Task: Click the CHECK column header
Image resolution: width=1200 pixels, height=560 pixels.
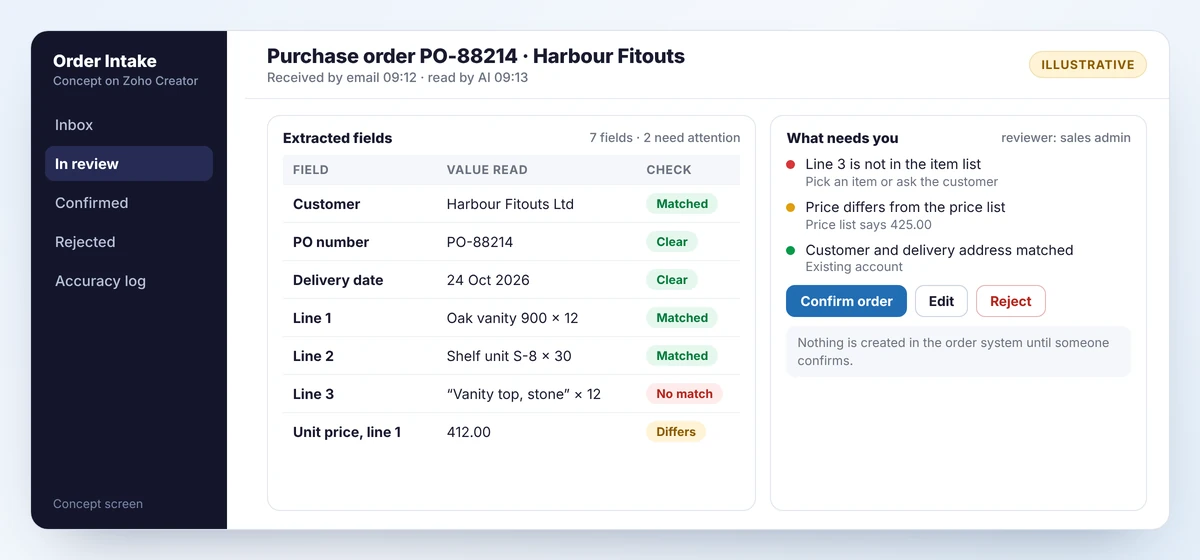Action: [669, 170]
